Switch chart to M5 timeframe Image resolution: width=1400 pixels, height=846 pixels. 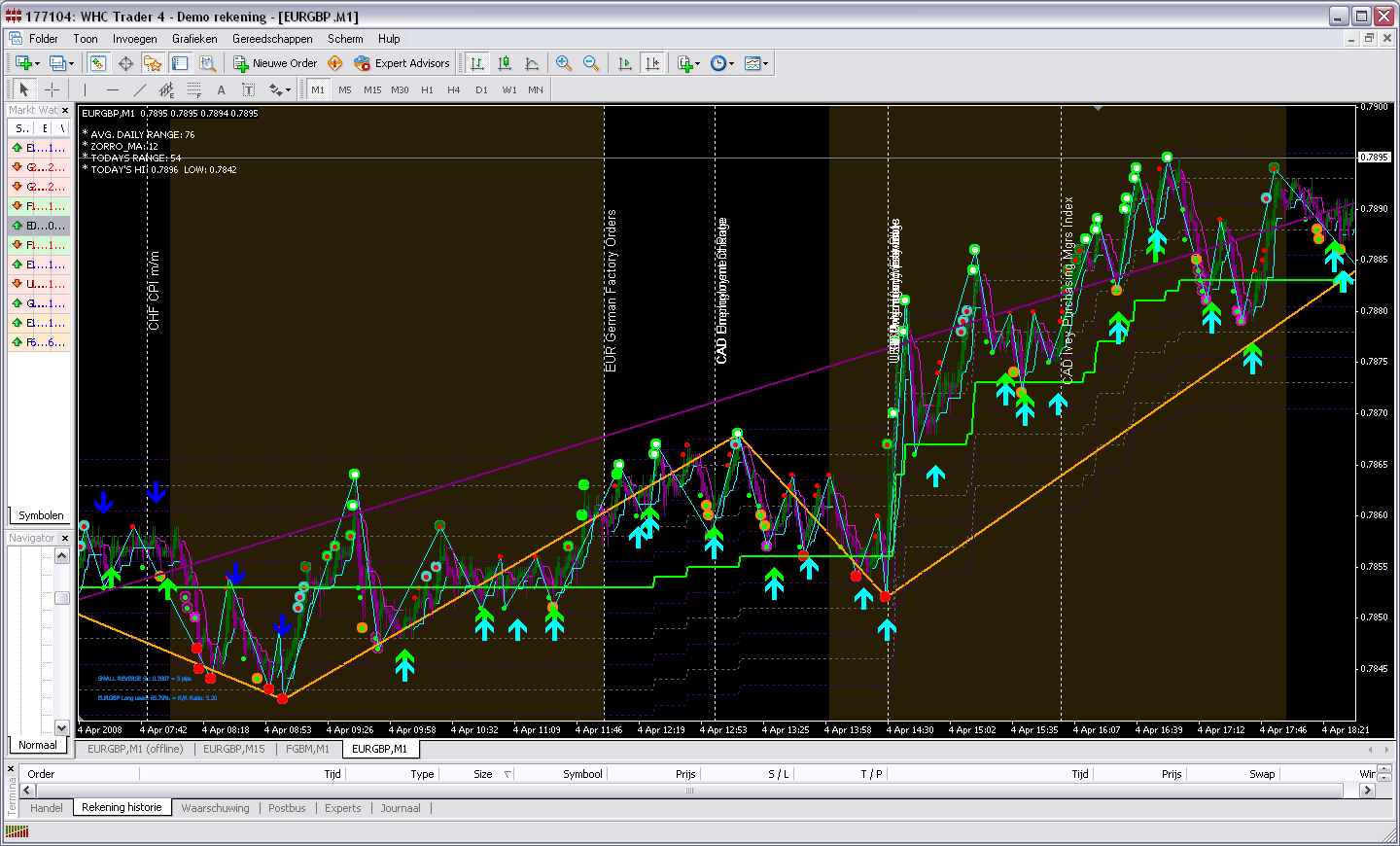(345, 89)
